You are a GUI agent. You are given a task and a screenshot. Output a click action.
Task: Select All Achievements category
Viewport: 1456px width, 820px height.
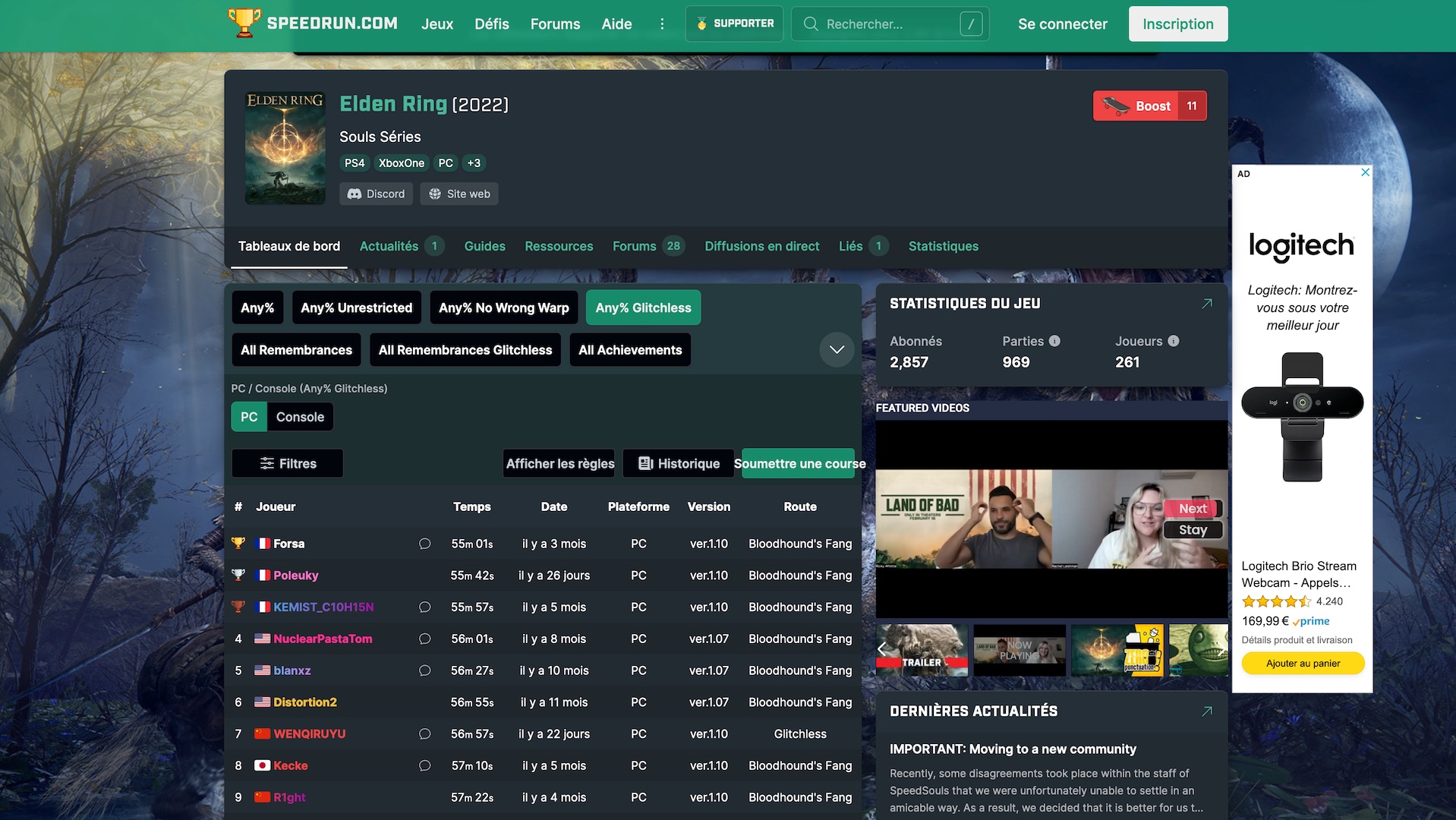tap(630, 350)
